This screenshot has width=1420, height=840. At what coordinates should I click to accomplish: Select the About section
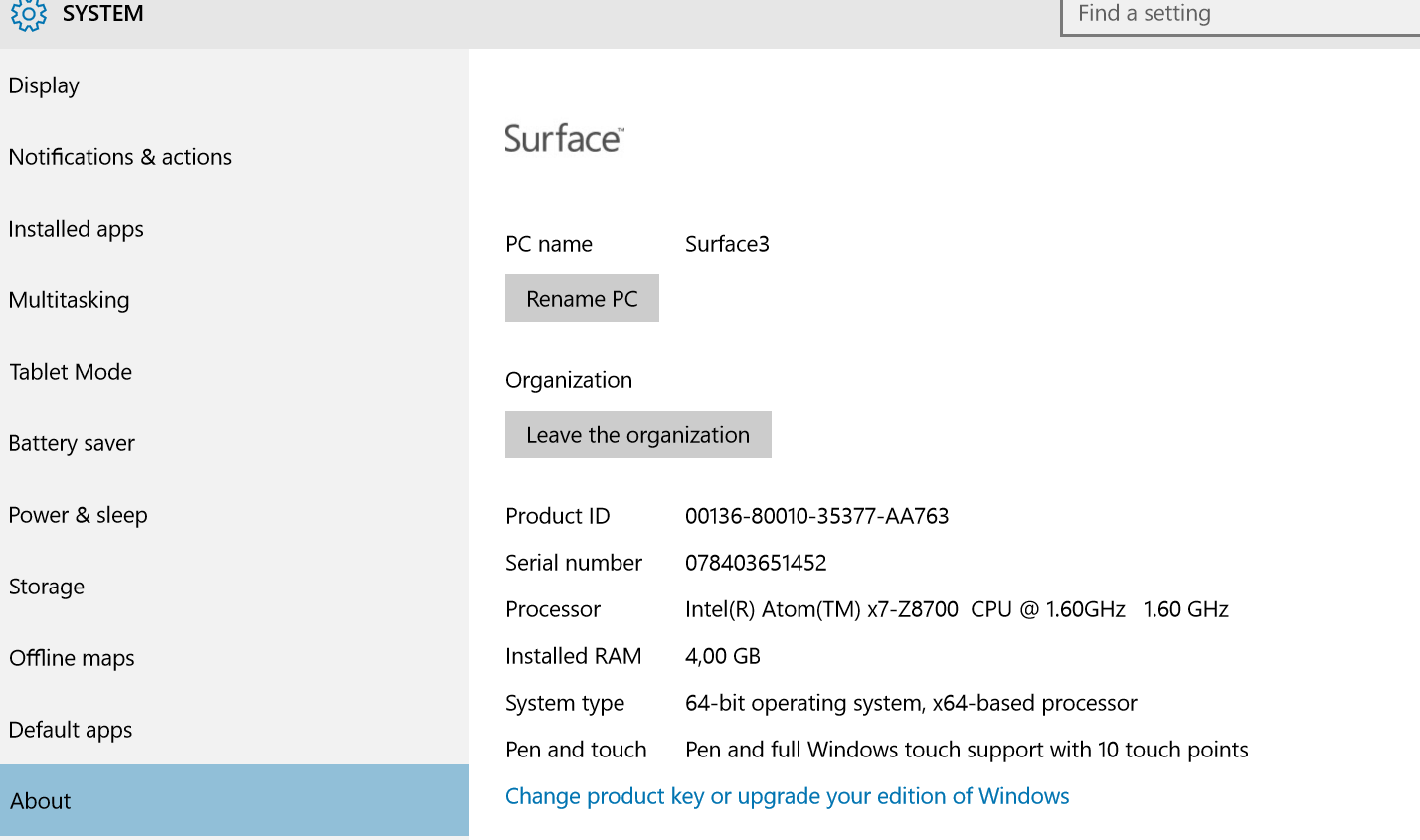41,801
